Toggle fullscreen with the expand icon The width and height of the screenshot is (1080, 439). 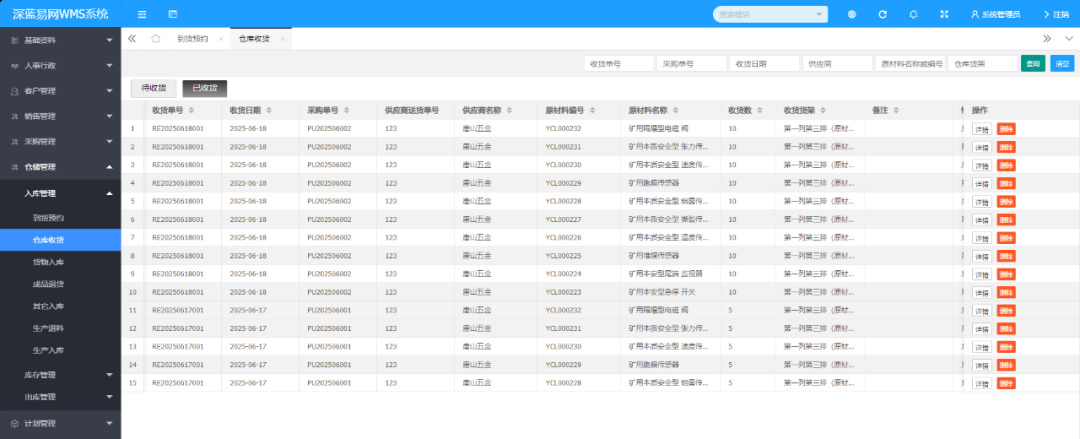pyautogui.click(x=943, y=14)
